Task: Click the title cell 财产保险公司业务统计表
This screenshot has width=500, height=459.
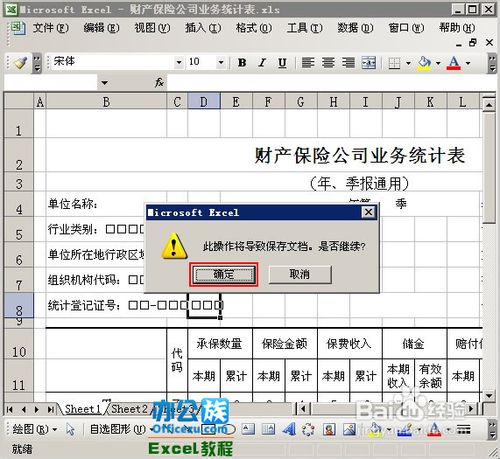Action: coord(360,156)
